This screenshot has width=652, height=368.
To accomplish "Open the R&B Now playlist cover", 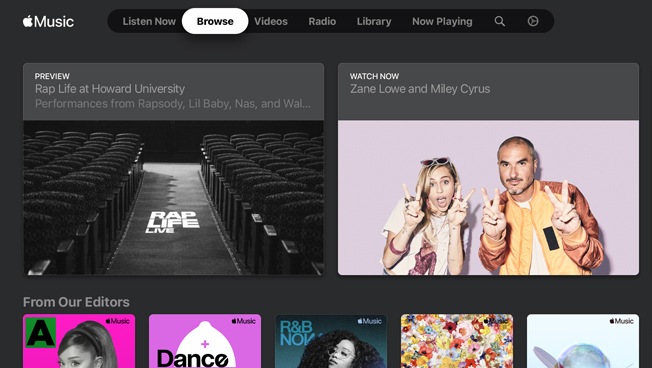I will (x=331, y=341).
